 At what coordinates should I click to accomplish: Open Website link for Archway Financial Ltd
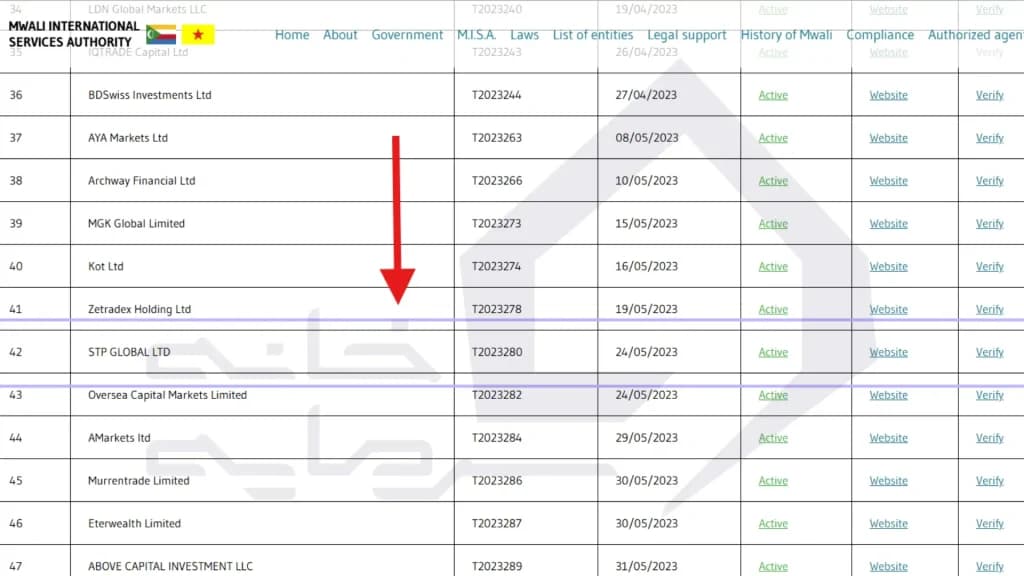pyautogui.click(x=888, y=181)
